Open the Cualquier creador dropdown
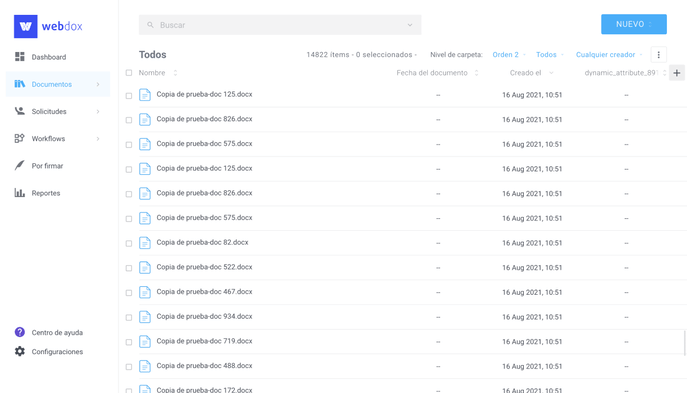 (609, 55)
